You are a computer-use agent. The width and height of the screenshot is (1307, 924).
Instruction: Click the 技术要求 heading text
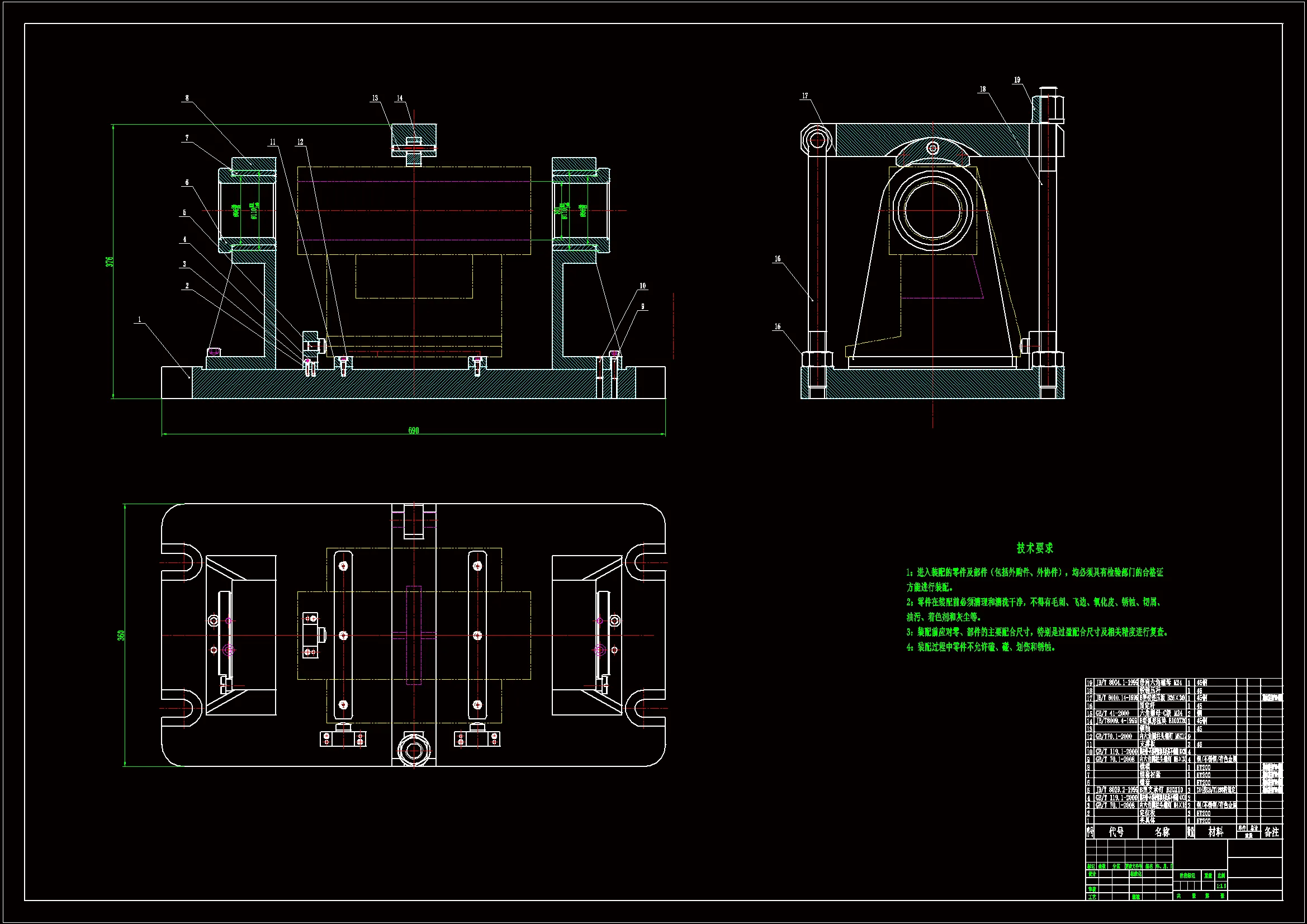click(x=1035, y=548)
